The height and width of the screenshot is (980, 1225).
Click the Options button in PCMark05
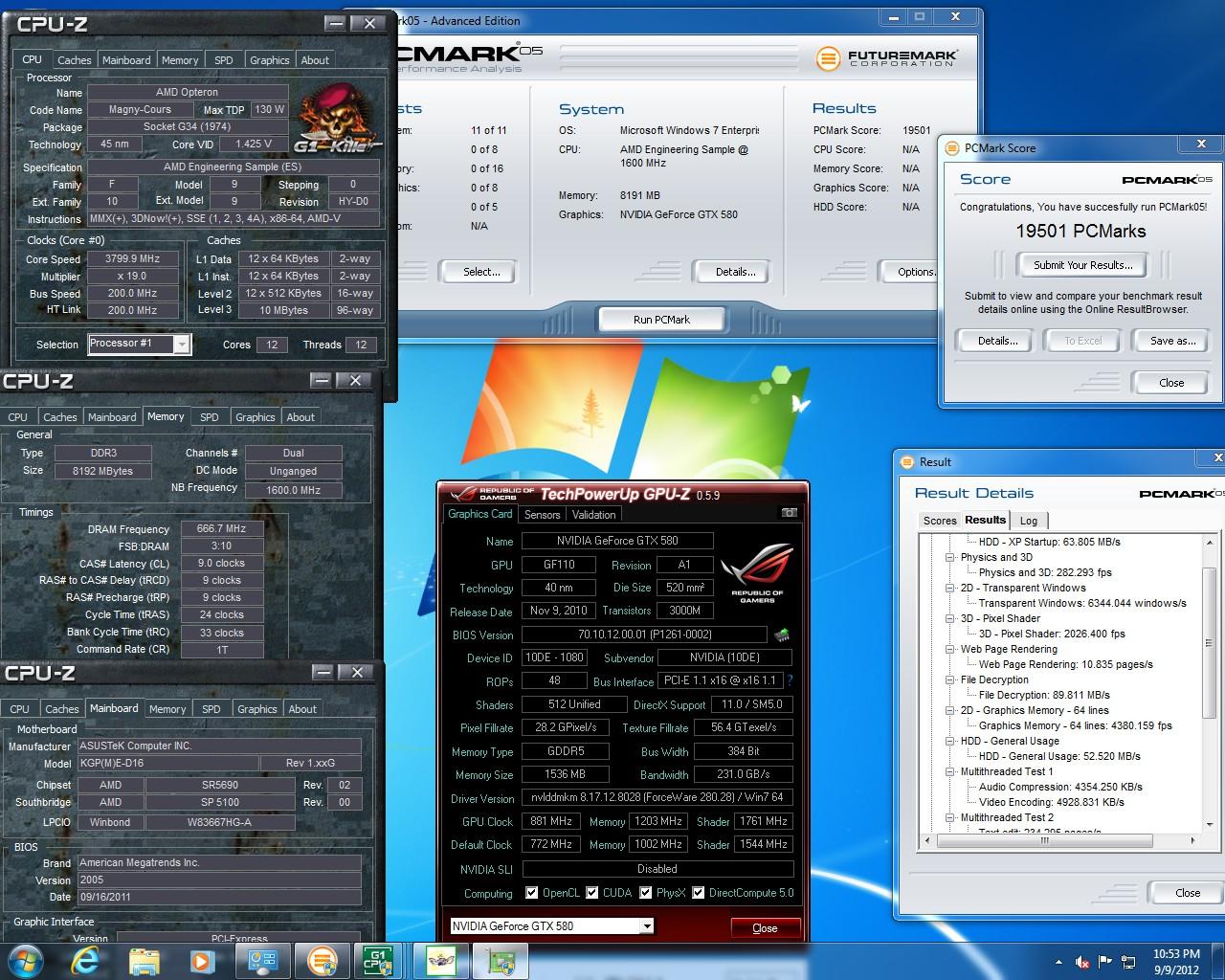click(x=909, y=272)
